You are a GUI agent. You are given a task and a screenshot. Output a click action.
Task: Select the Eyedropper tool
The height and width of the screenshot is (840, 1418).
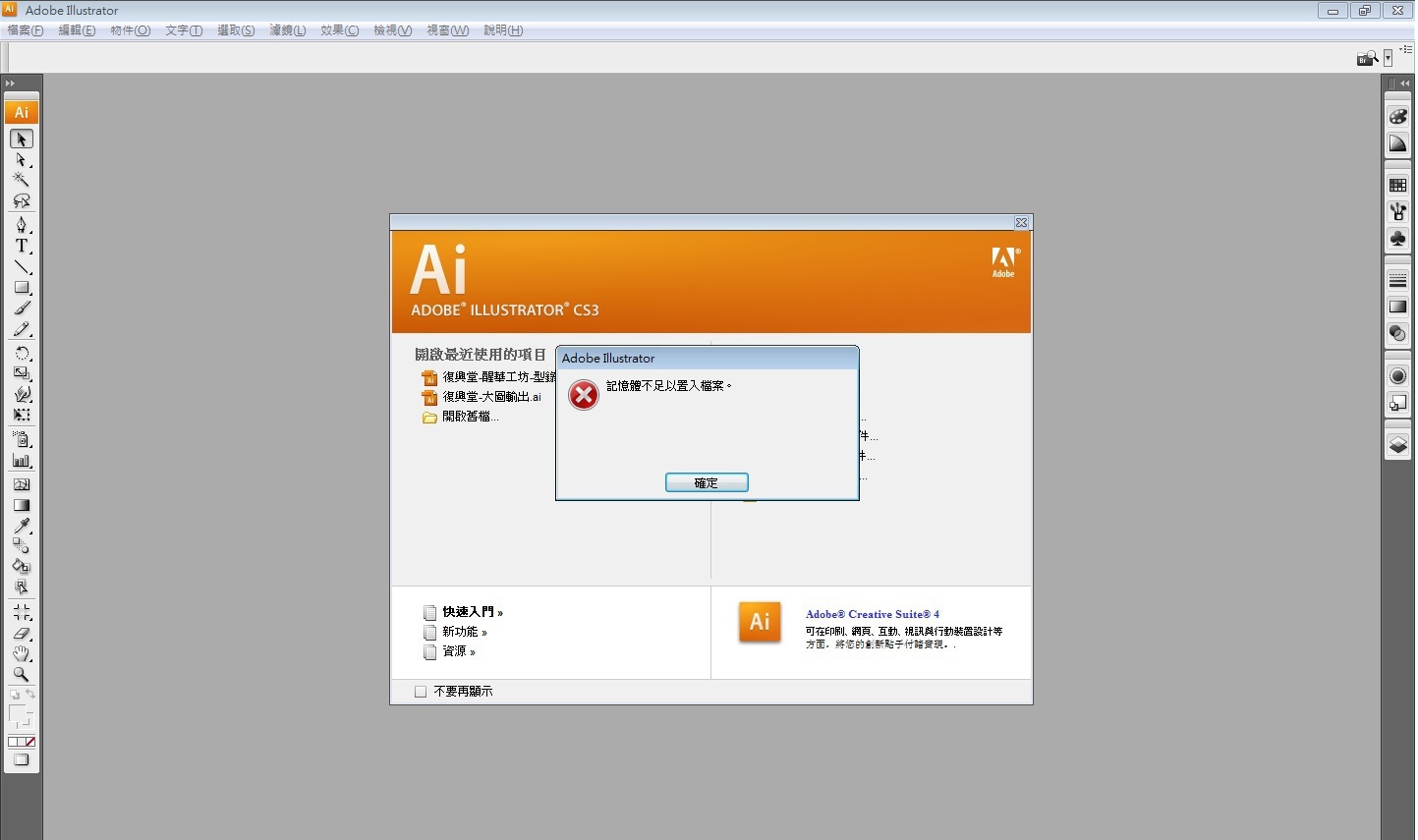(x=22, y=526)
